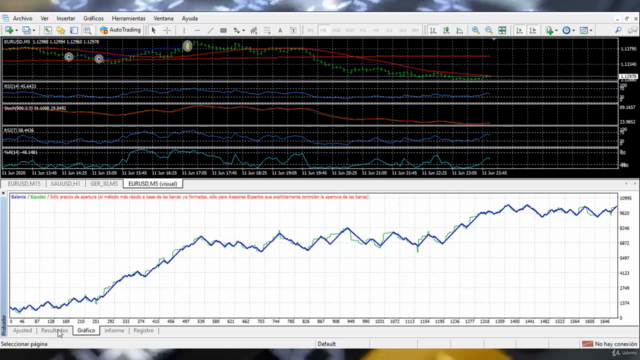The height and width of the screenshot is (360, 640).
Task: Open the Gráficos menu
Action: point(93,18)
